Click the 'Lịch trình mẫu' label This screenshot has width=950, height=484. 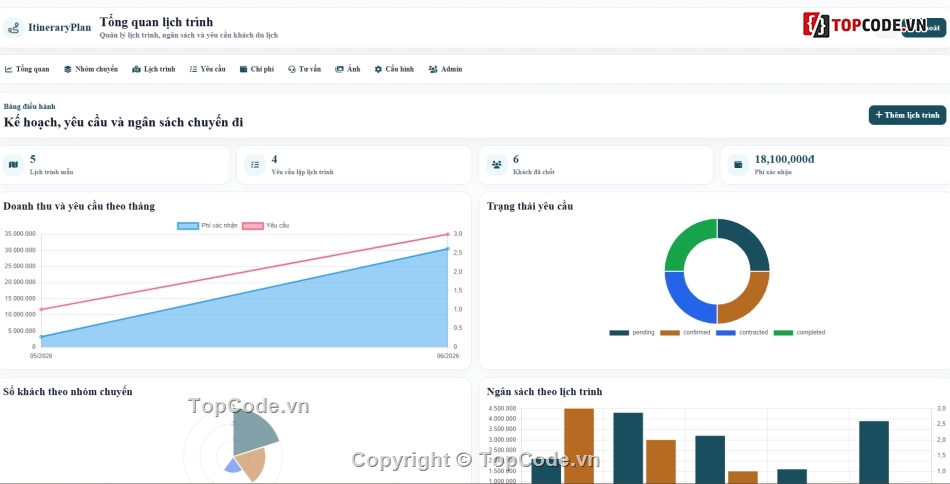click(51, 172)
